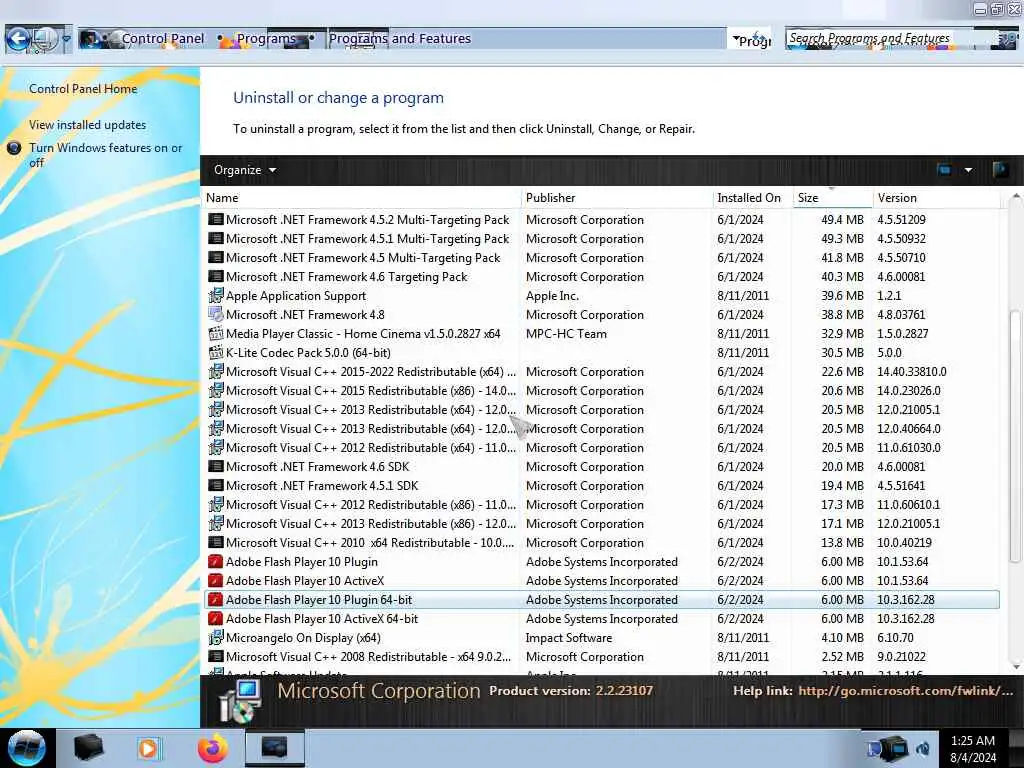Click the Impact Software publisher cell

tap(569, 637)
